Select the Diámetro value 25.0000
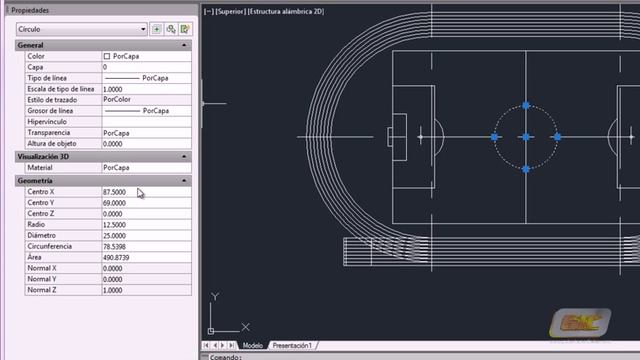The width and height of the screenshot is (640, 360). (146, 236)
